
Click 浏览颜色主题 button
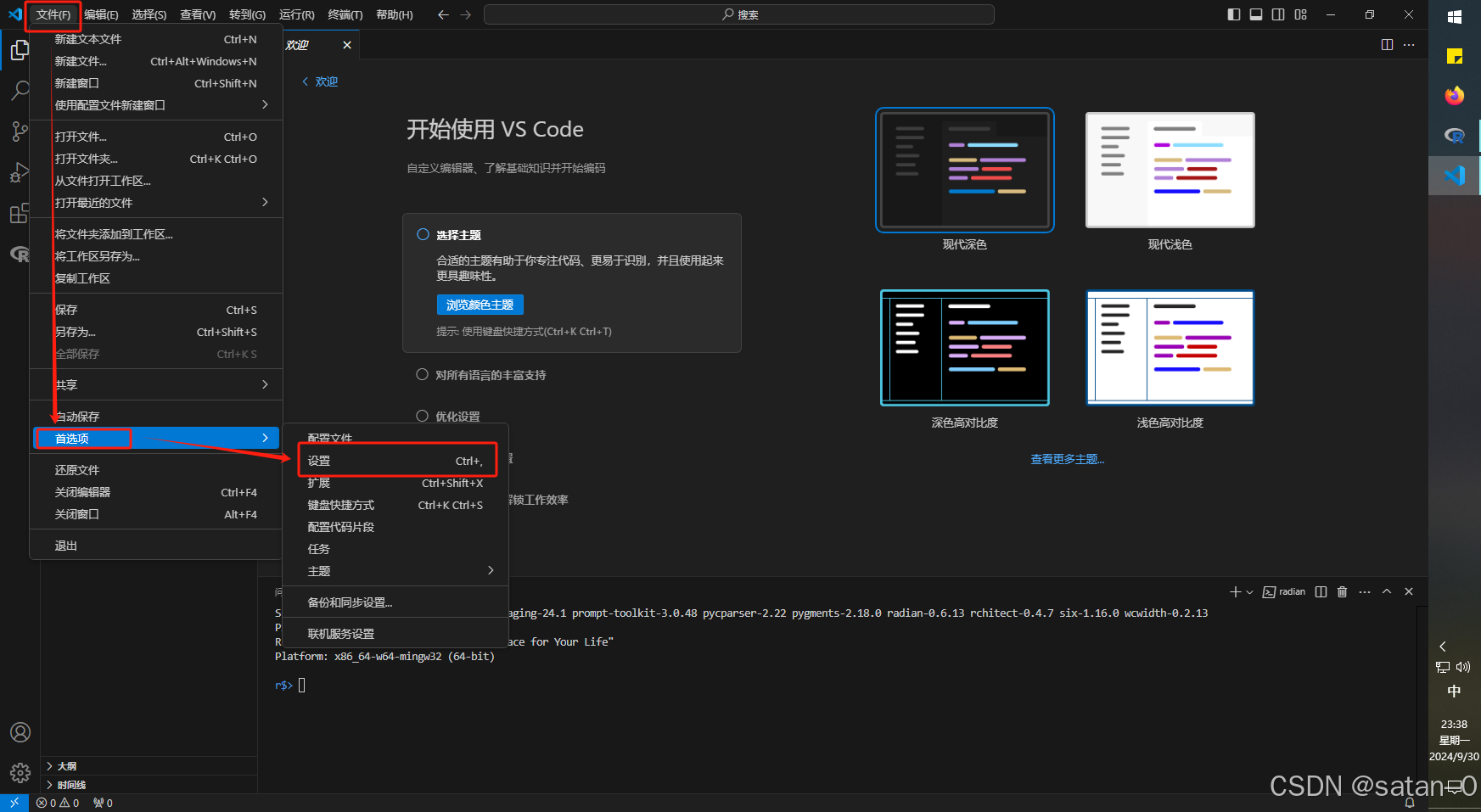(x=480, y=305)
